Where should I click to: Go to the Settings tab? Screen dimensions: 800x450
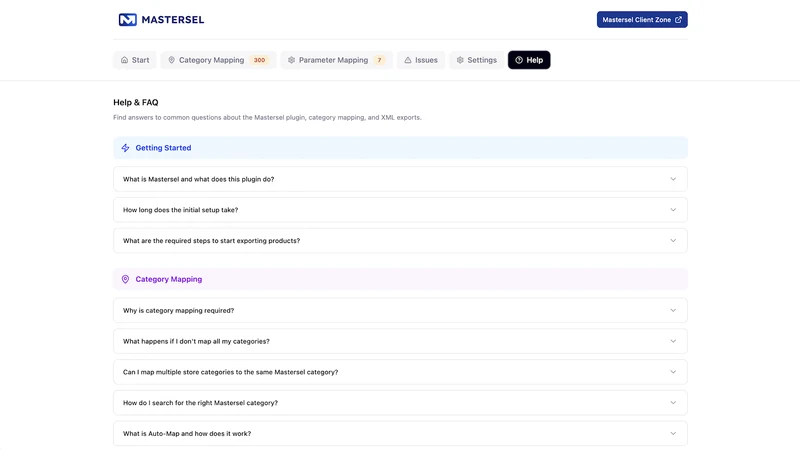click(x=477, y=60)
